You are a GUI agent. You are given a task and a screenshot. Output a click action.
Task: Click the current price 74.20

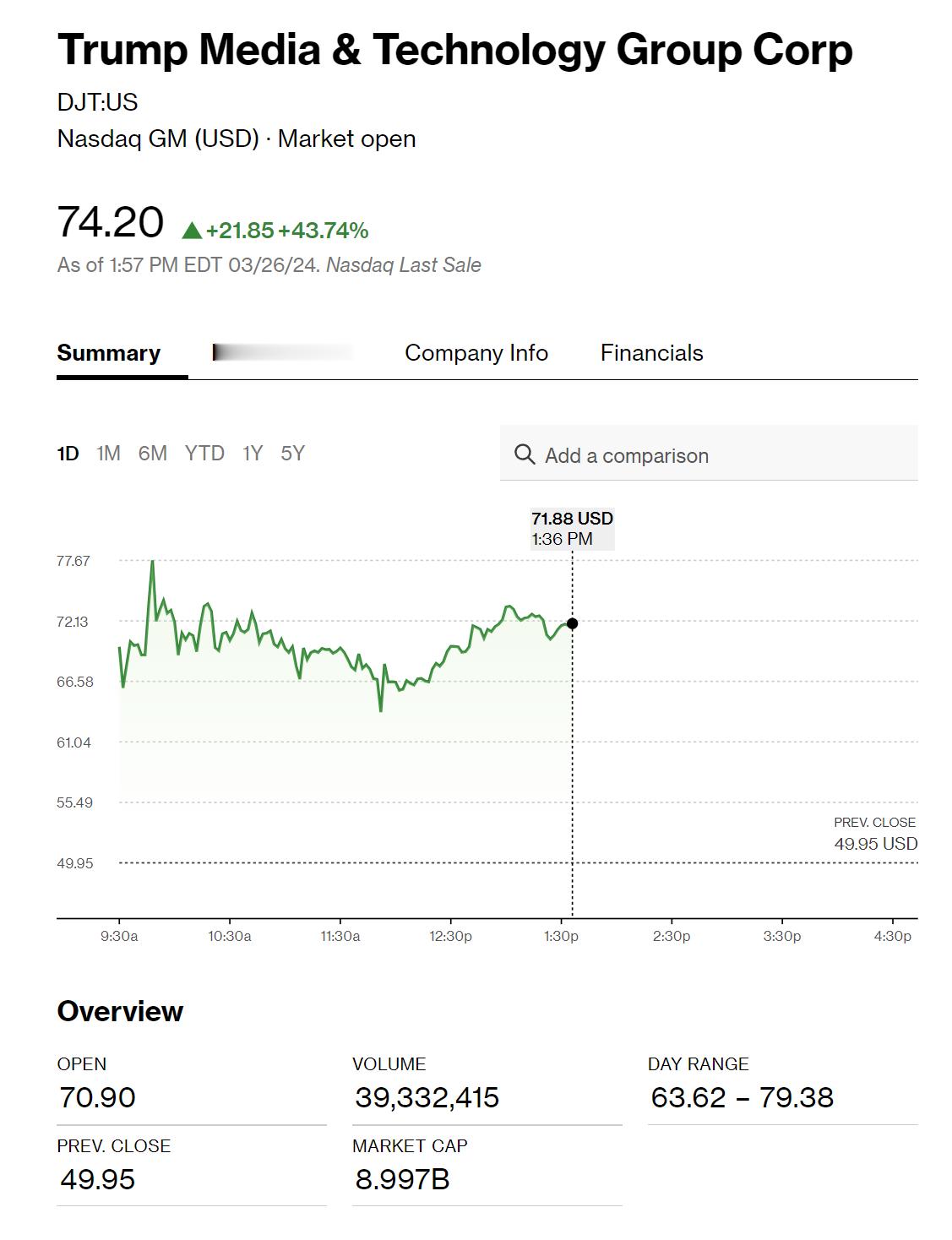(x=110, y=222)
